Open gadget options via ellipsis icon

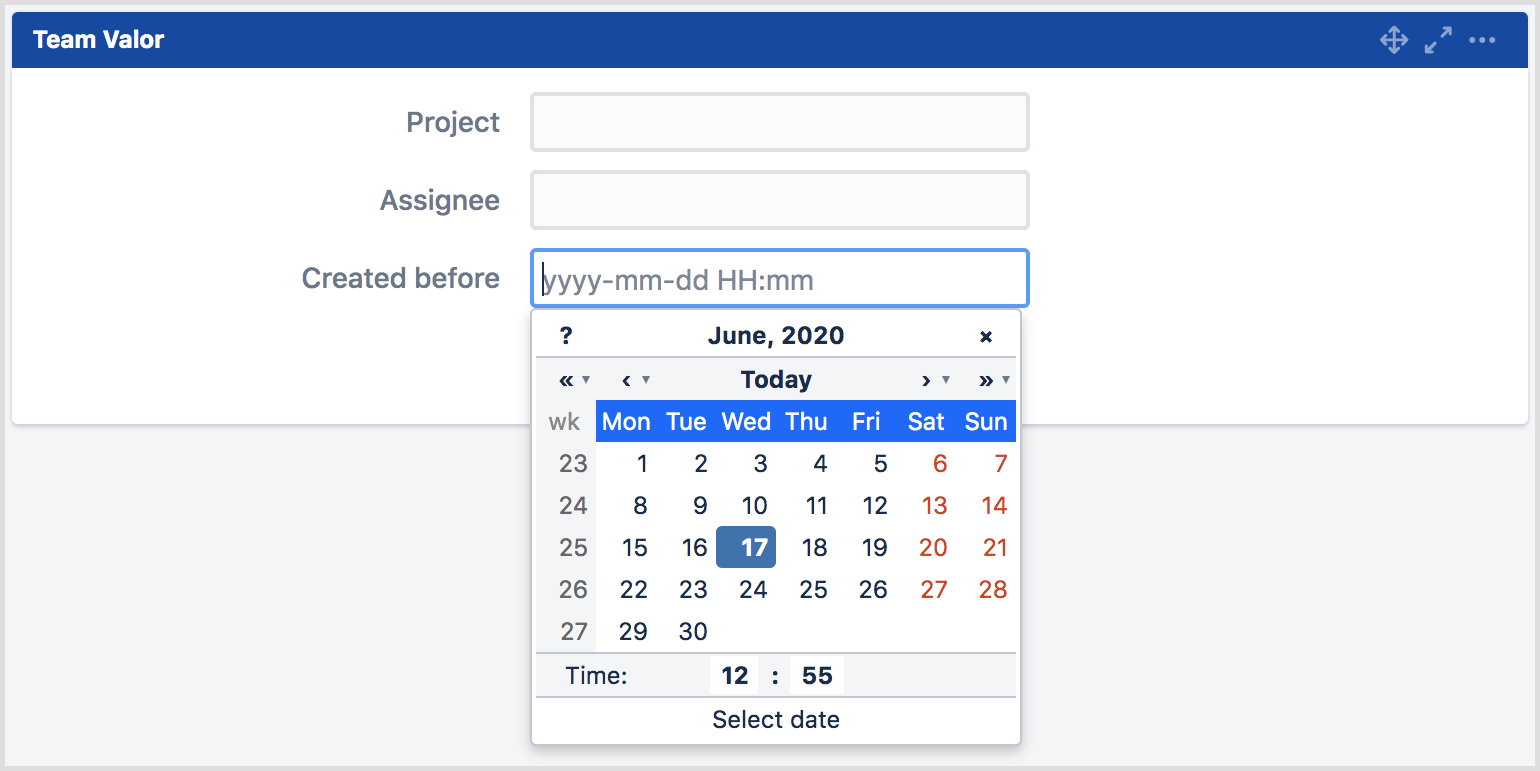pos(1482,40)
